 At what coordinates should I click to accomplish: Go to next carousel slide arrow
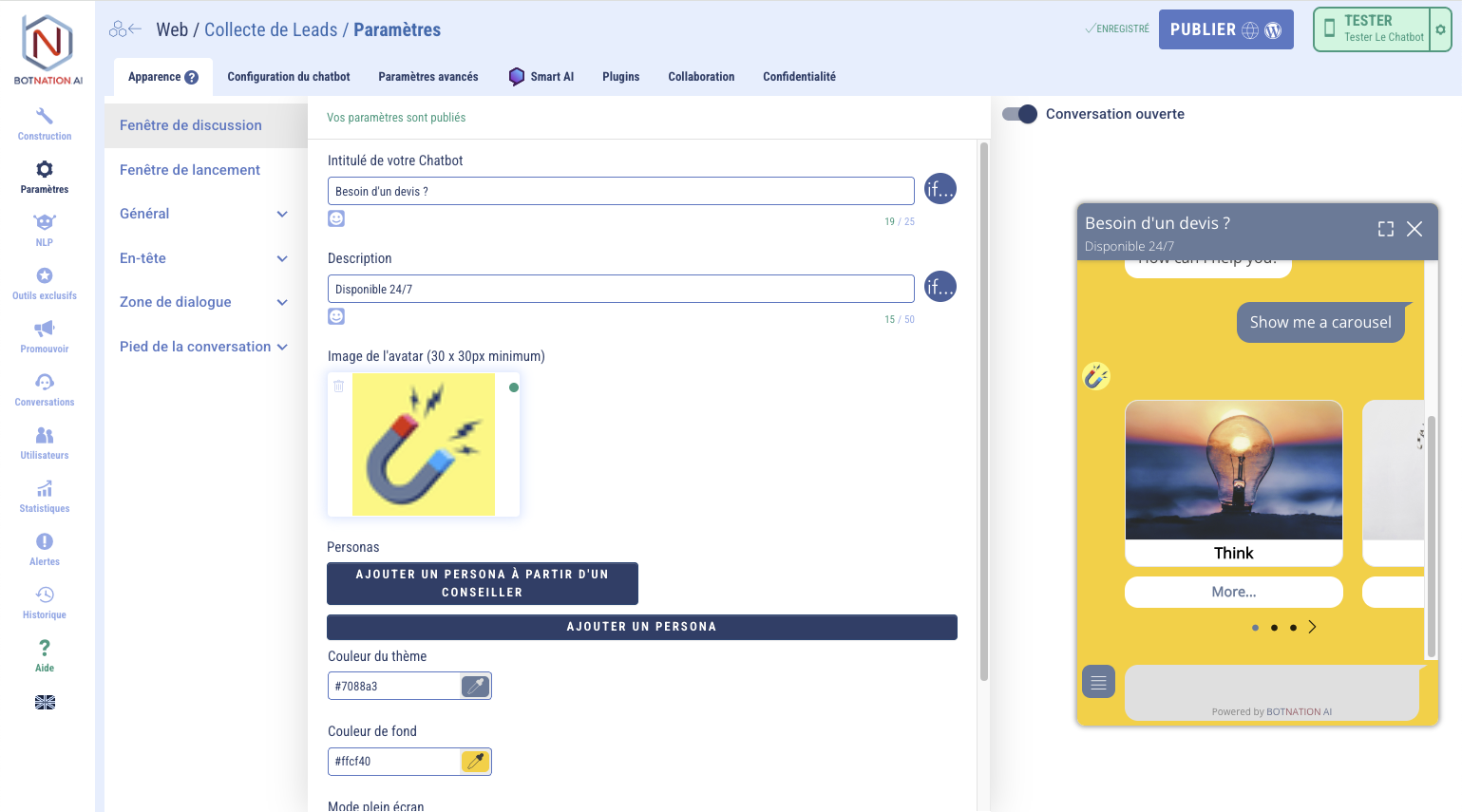click(1312, 627)
